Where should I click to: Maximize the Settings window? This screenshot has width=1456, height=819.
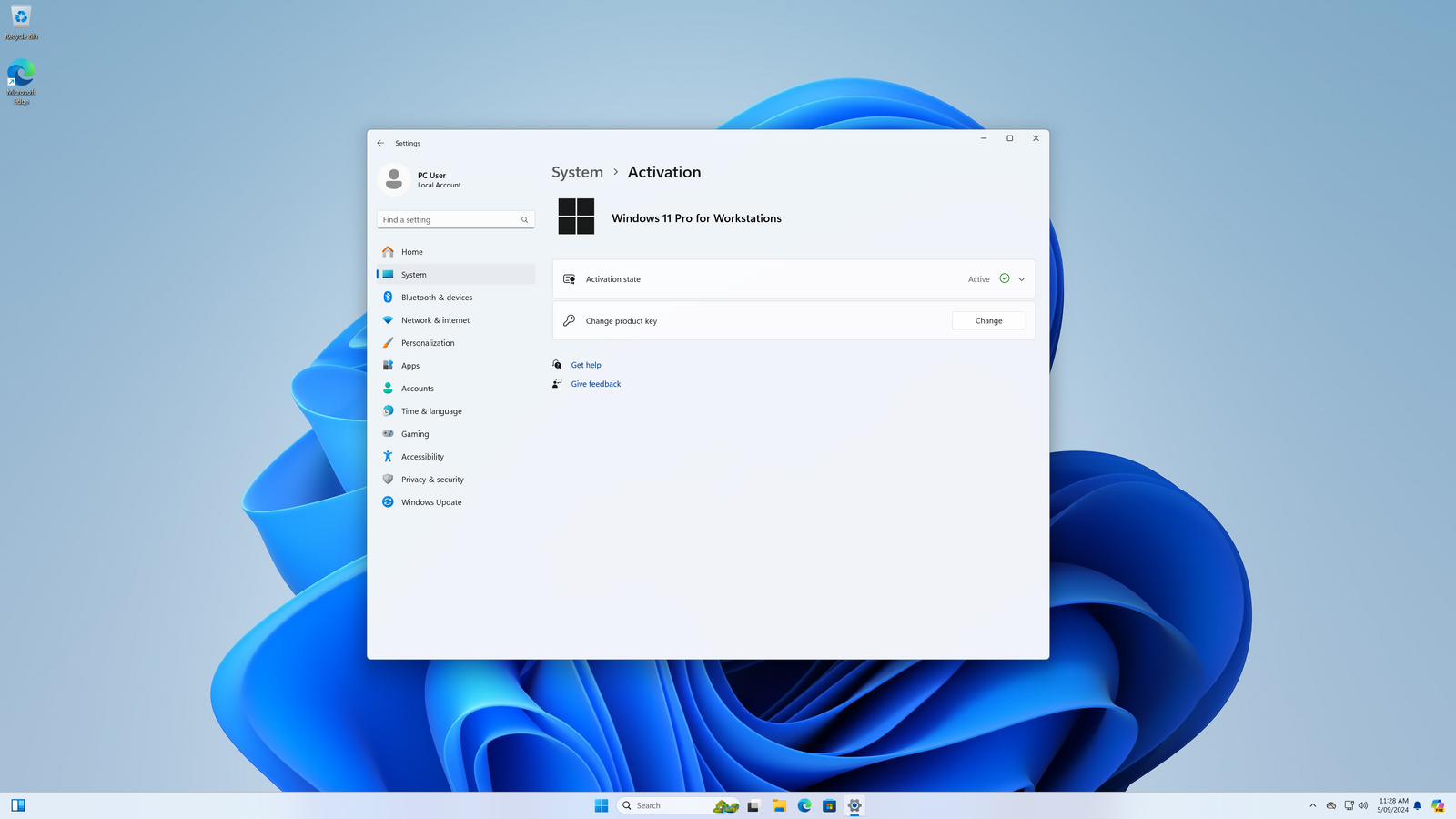point(1009,138)
